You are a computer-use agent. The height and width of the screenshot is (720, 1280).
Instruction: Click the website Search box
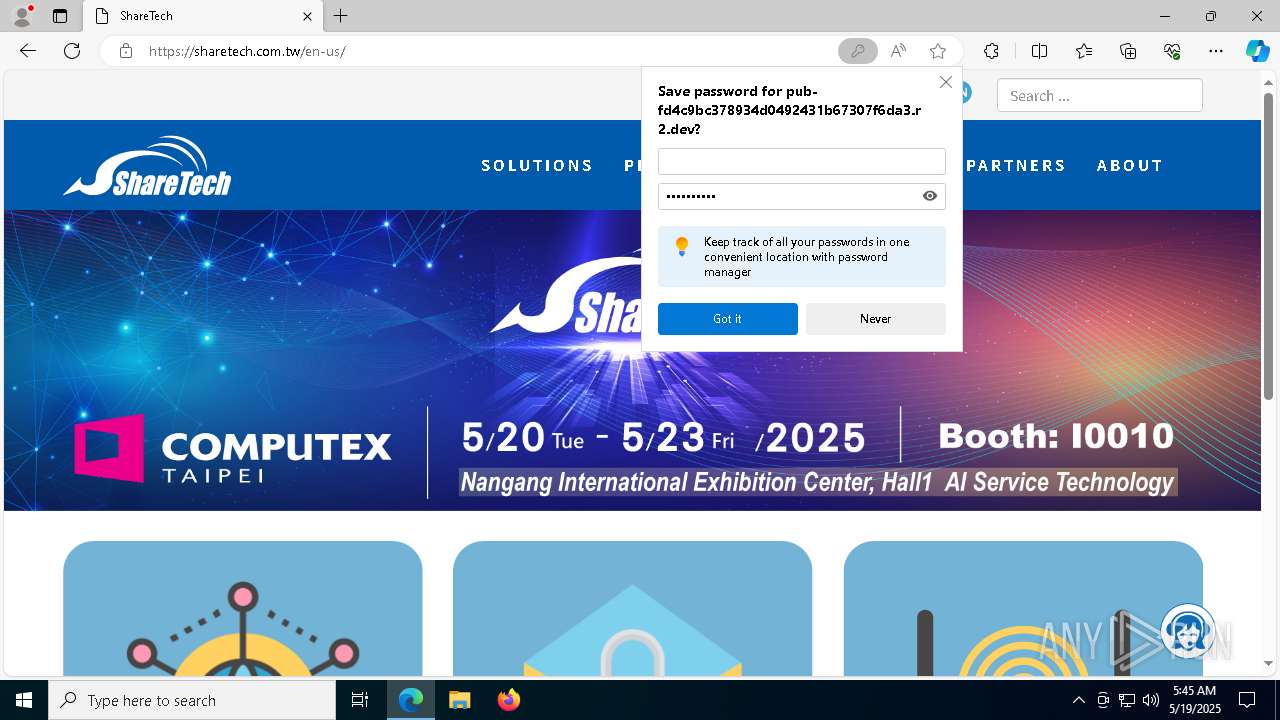[x=1099, y=96]
